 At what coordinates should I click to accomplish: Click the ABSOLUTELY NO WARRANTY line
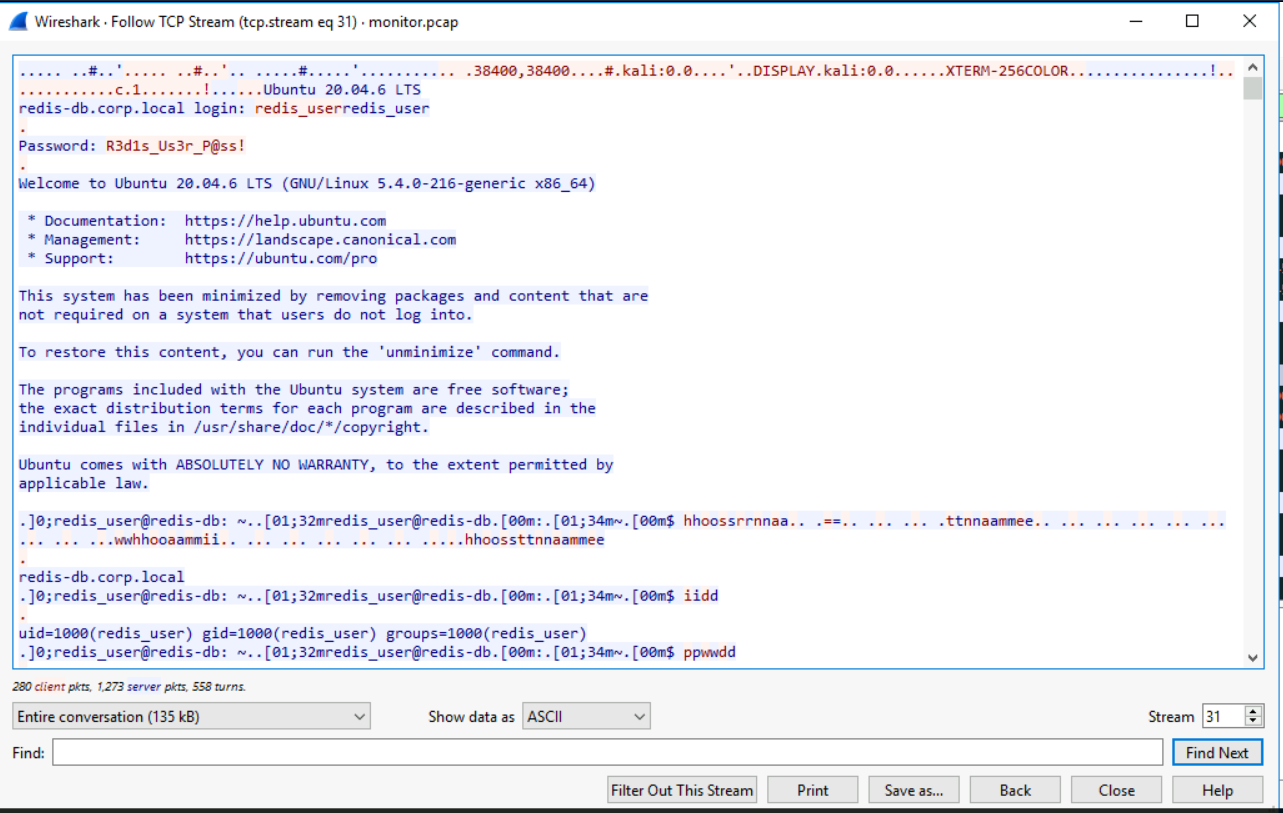click(x=316, y=465)
